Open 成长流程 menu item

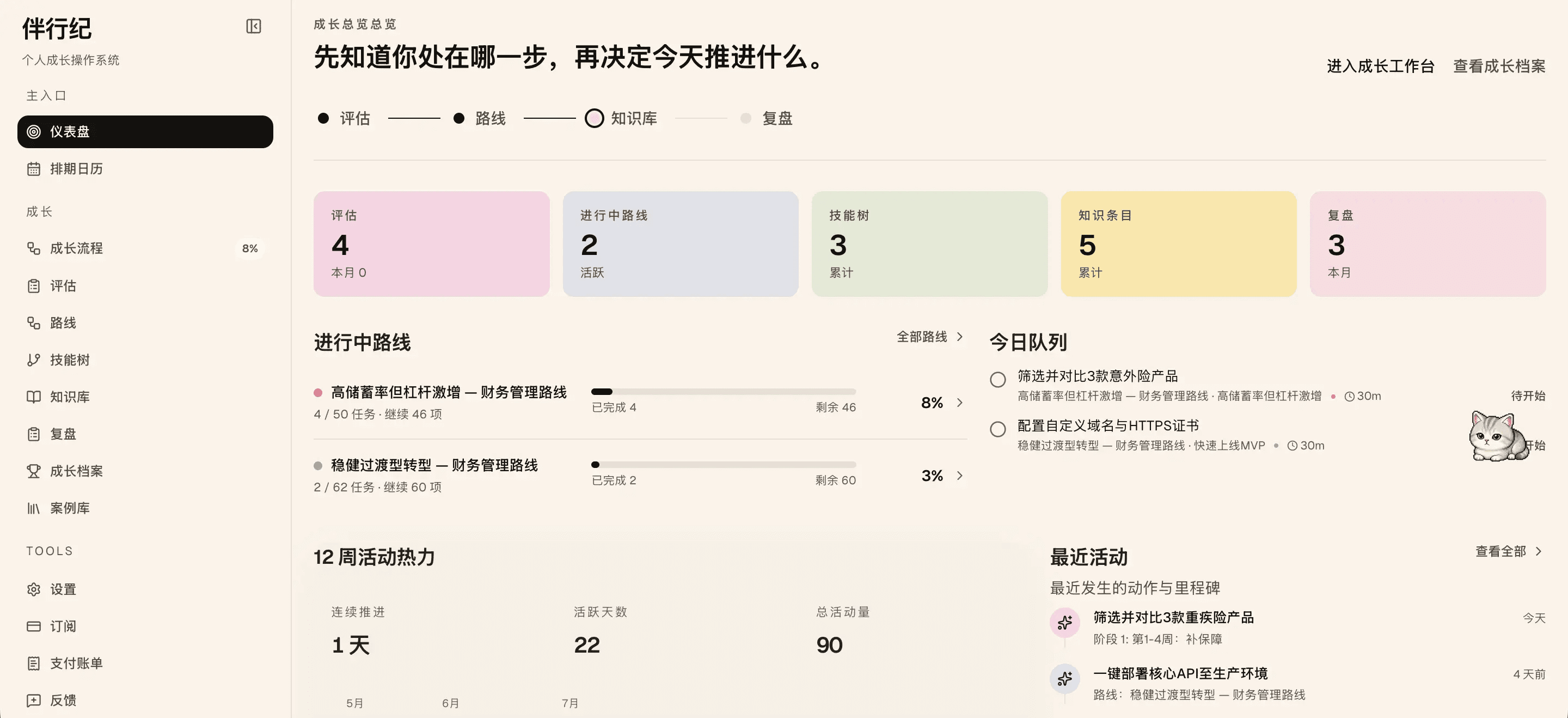pos(145,248)
